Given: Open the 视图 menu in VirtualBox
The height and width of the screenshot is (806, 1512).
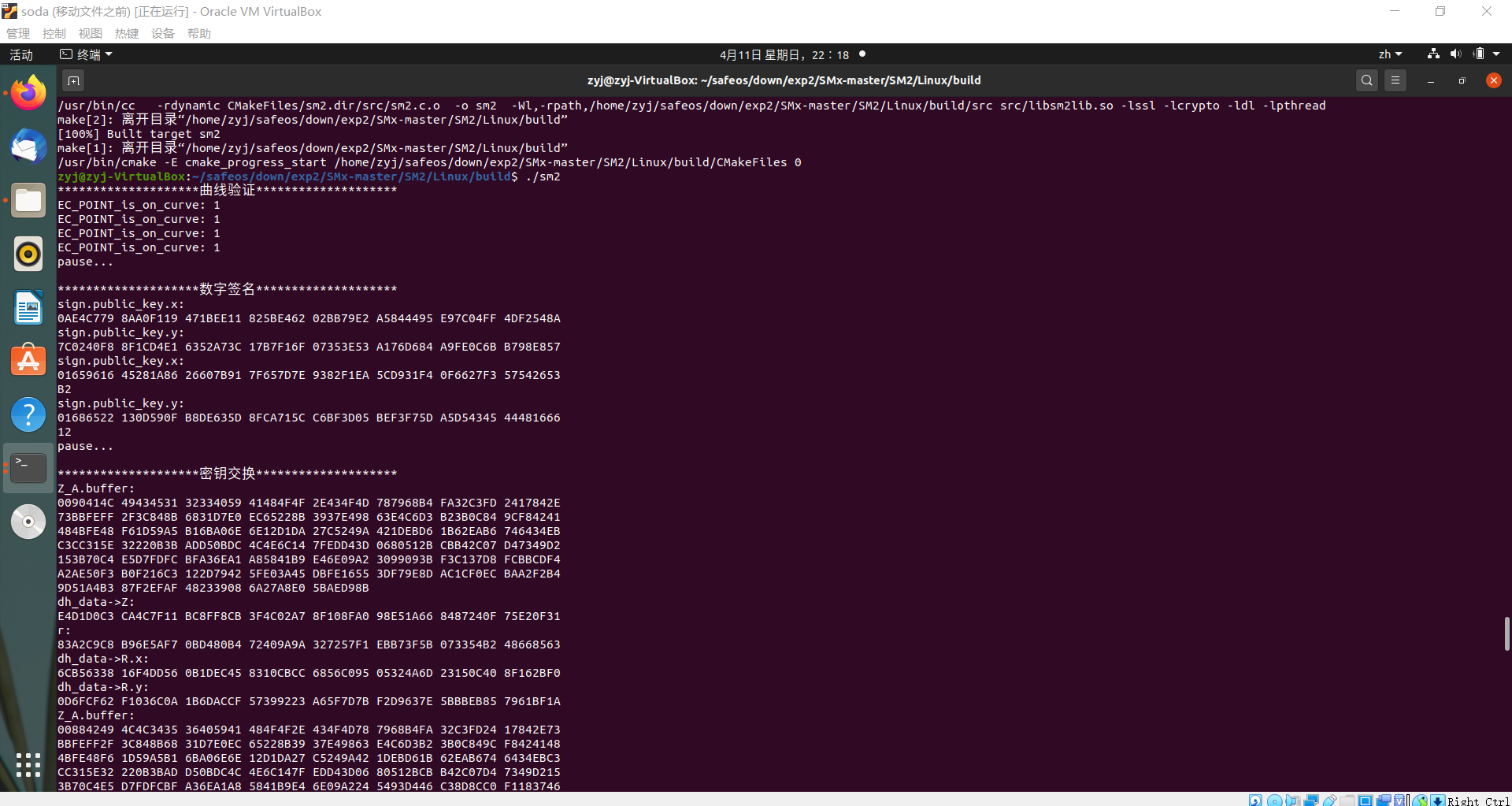Looking at the screenshot, I should coord(91,33).
